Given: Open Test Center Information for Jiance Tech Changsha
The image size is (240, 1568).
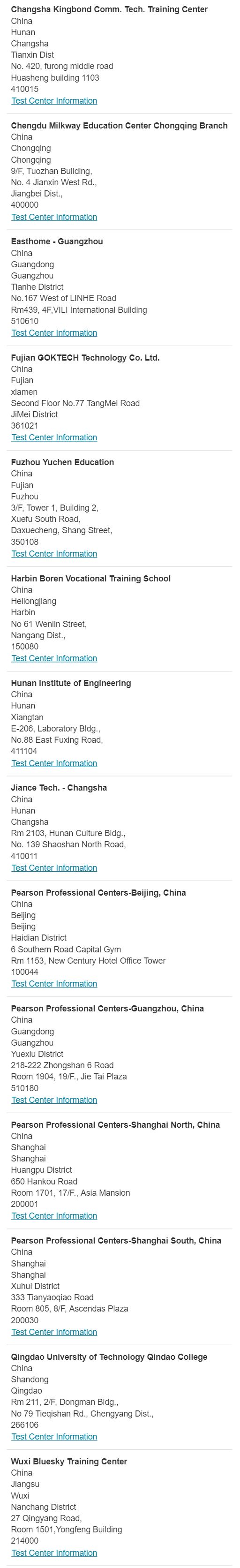Looking at the screenshot, I should 54,868.
